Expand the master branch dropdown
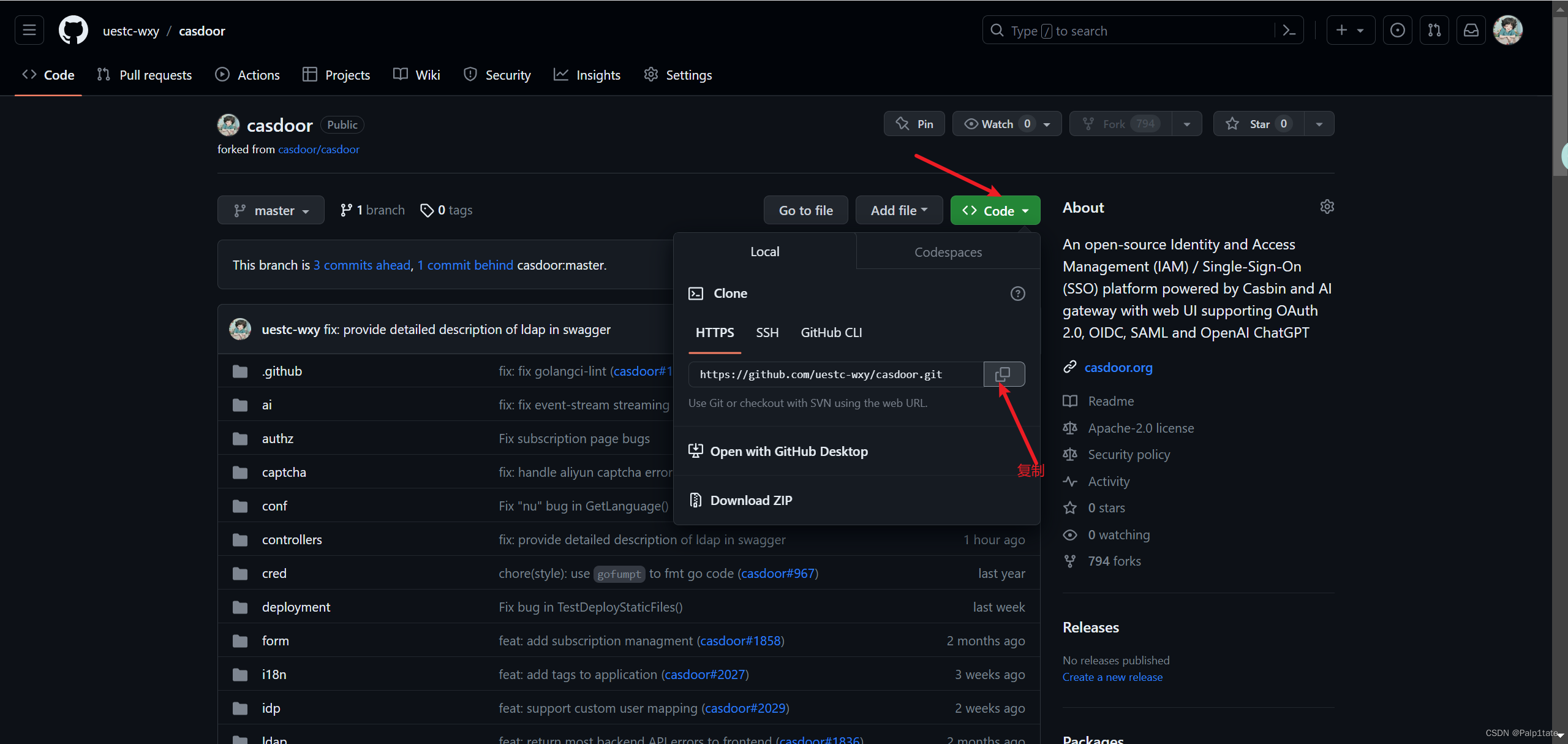The image size is (1568, 744). pyautogui.click(x=271, y=211)
